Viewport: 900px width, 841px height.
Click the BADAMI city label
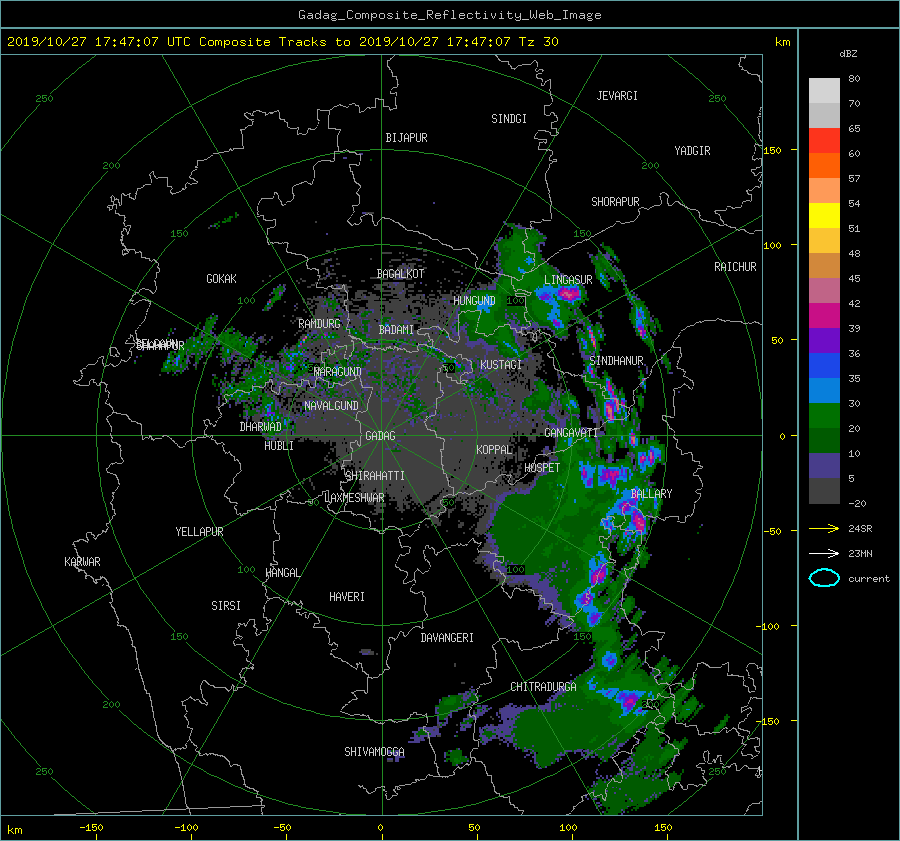[x=396, y=330]
